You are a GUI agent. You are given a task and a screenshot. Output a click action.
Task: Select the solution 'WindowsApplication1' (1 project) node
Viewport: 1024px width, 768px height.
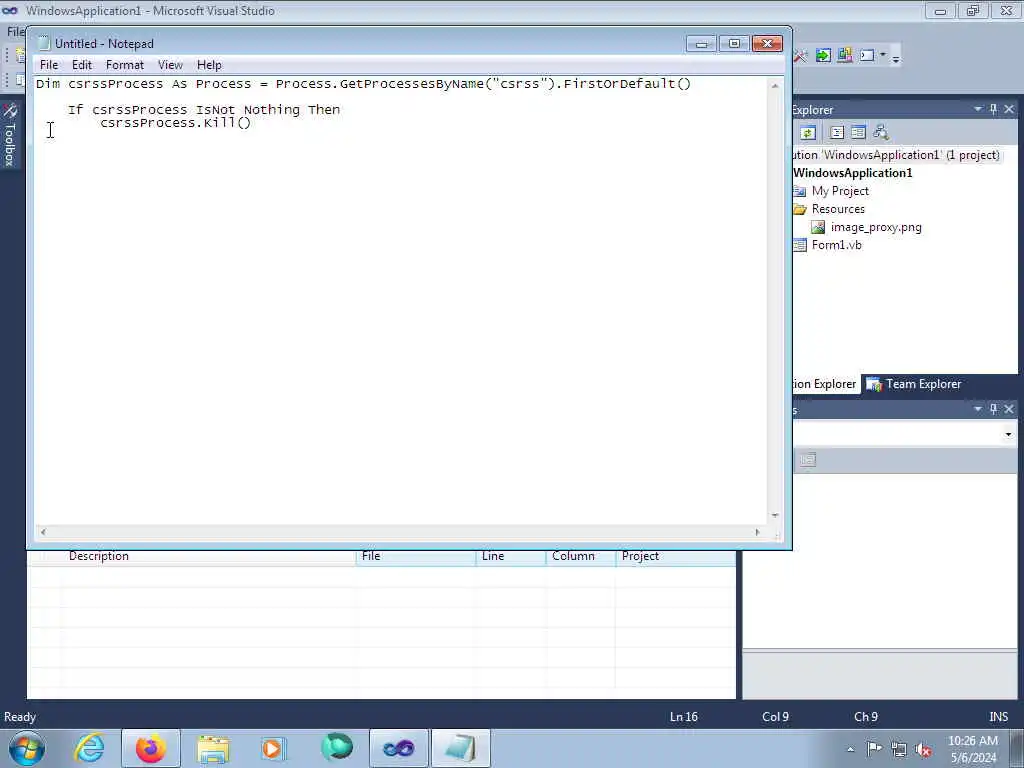(897, 155)
